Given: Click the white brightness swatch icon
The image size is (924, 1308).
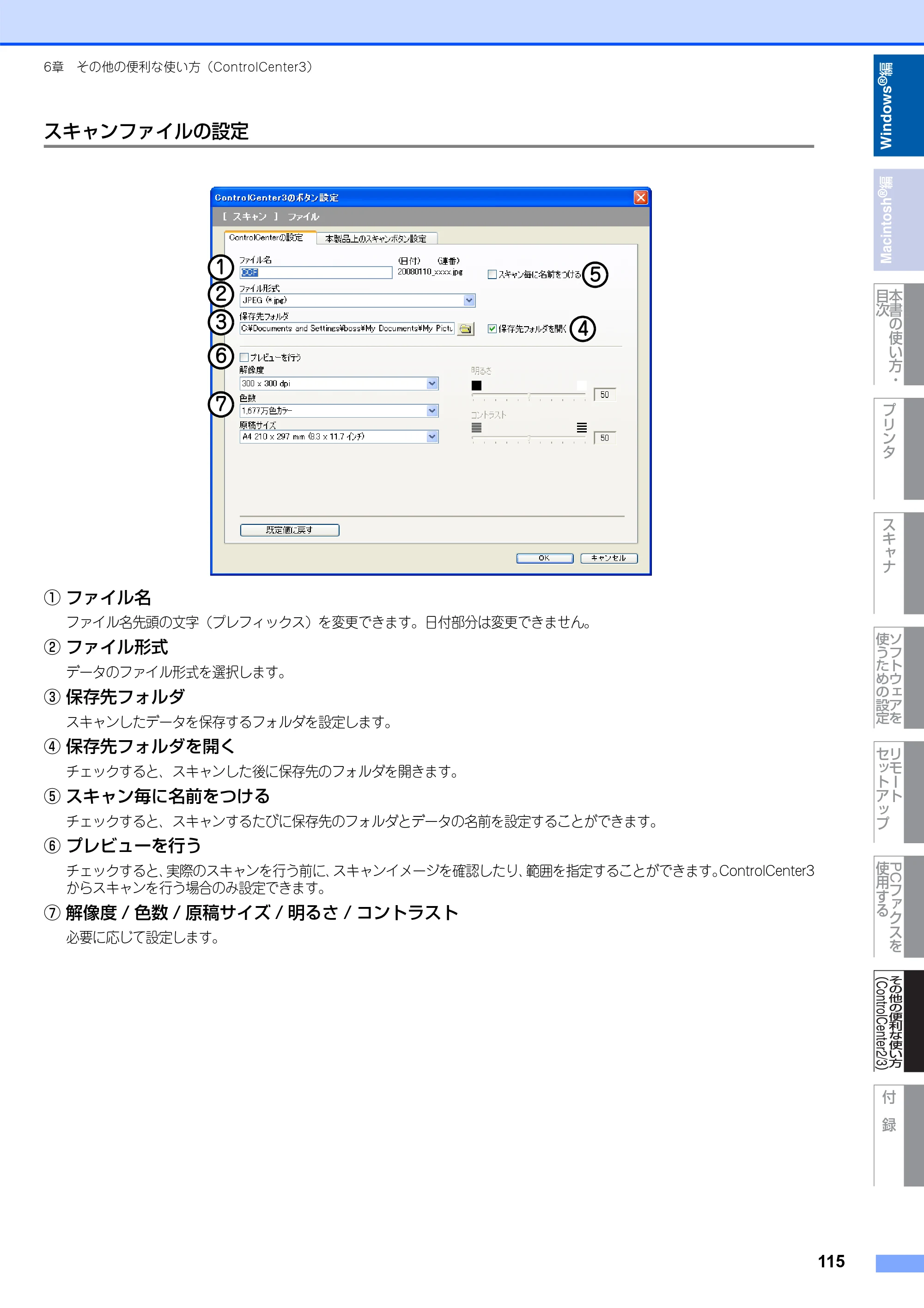Looking at the screenshot, I should click(582, 386).
